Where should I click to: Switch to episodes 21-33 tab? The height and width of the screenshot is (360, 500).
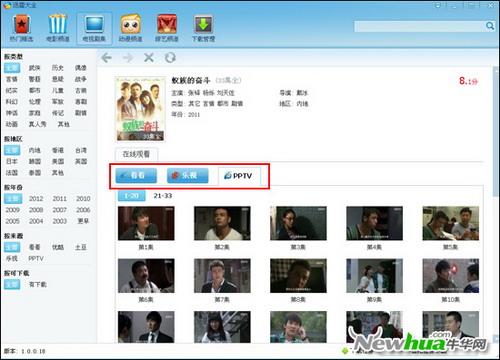coord(163,196)
